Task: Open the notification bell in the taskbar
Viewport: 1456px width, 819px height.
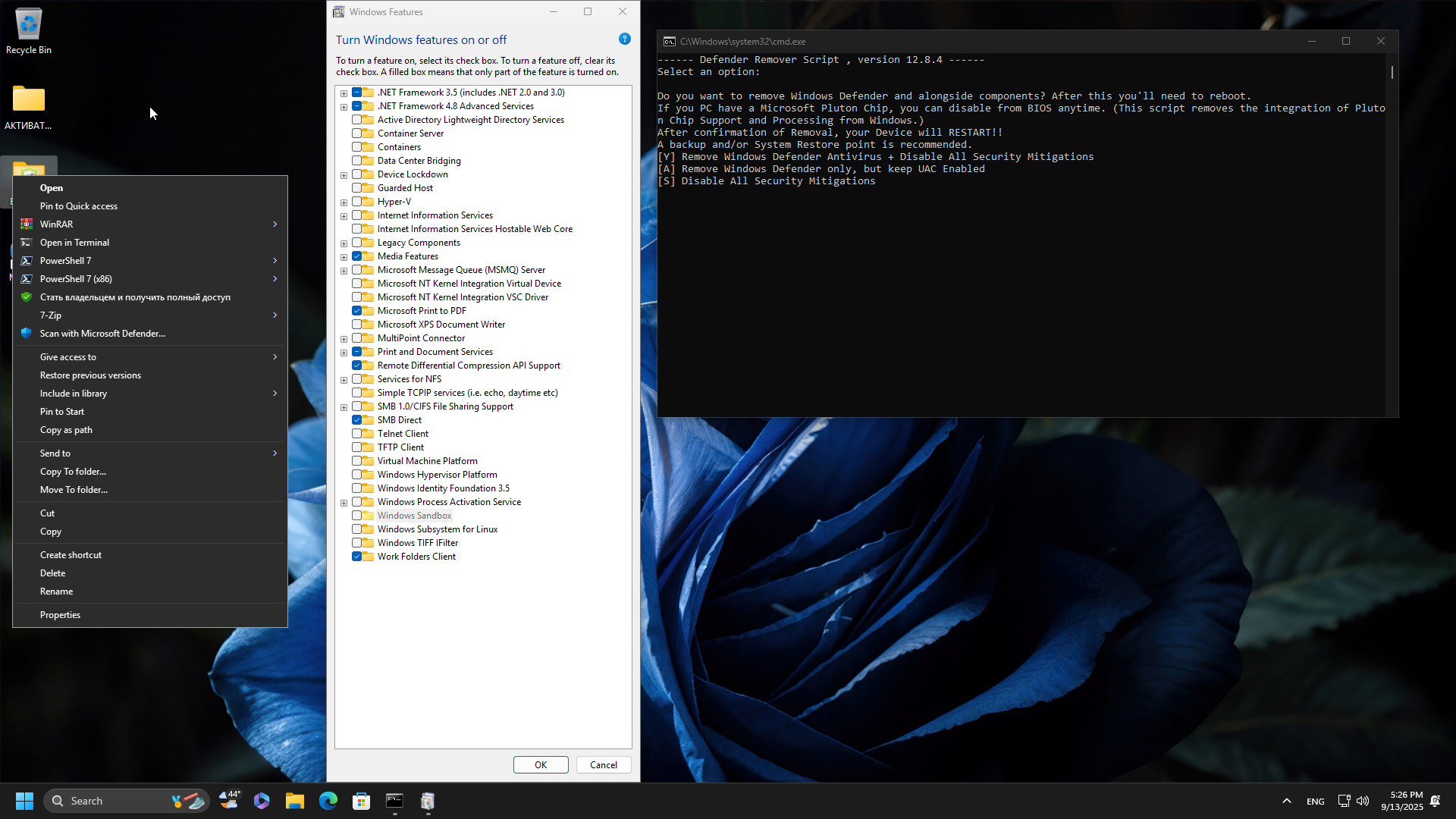Action: pos(1436,801)
